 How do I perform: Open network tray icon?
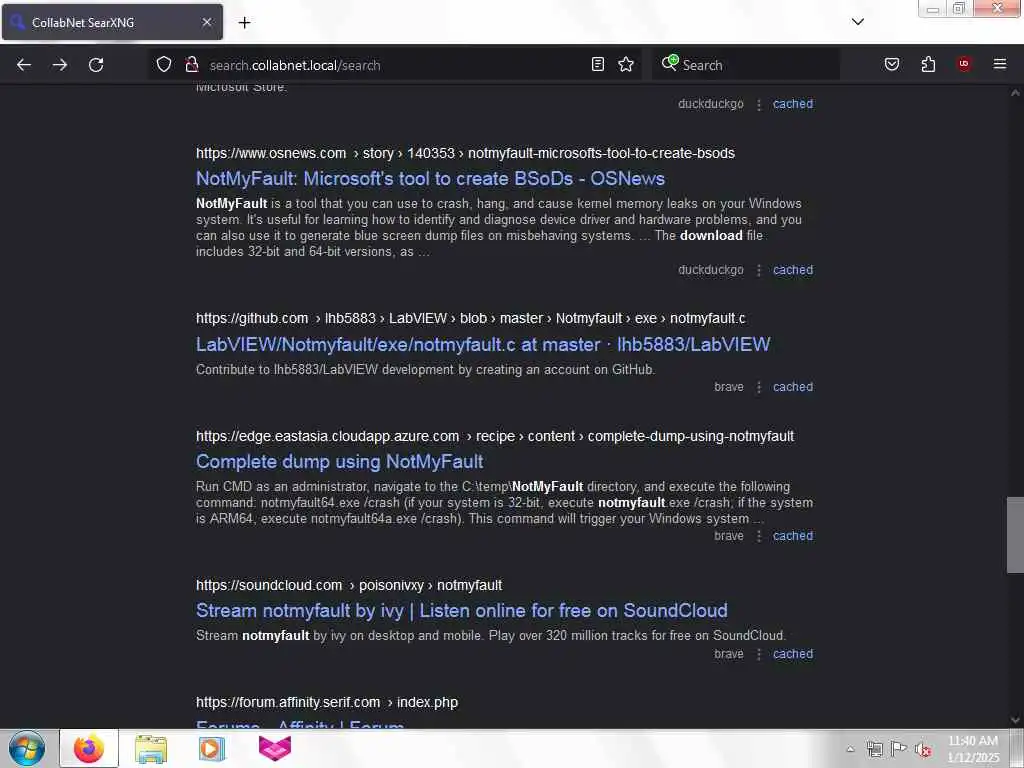coord(874,749)
